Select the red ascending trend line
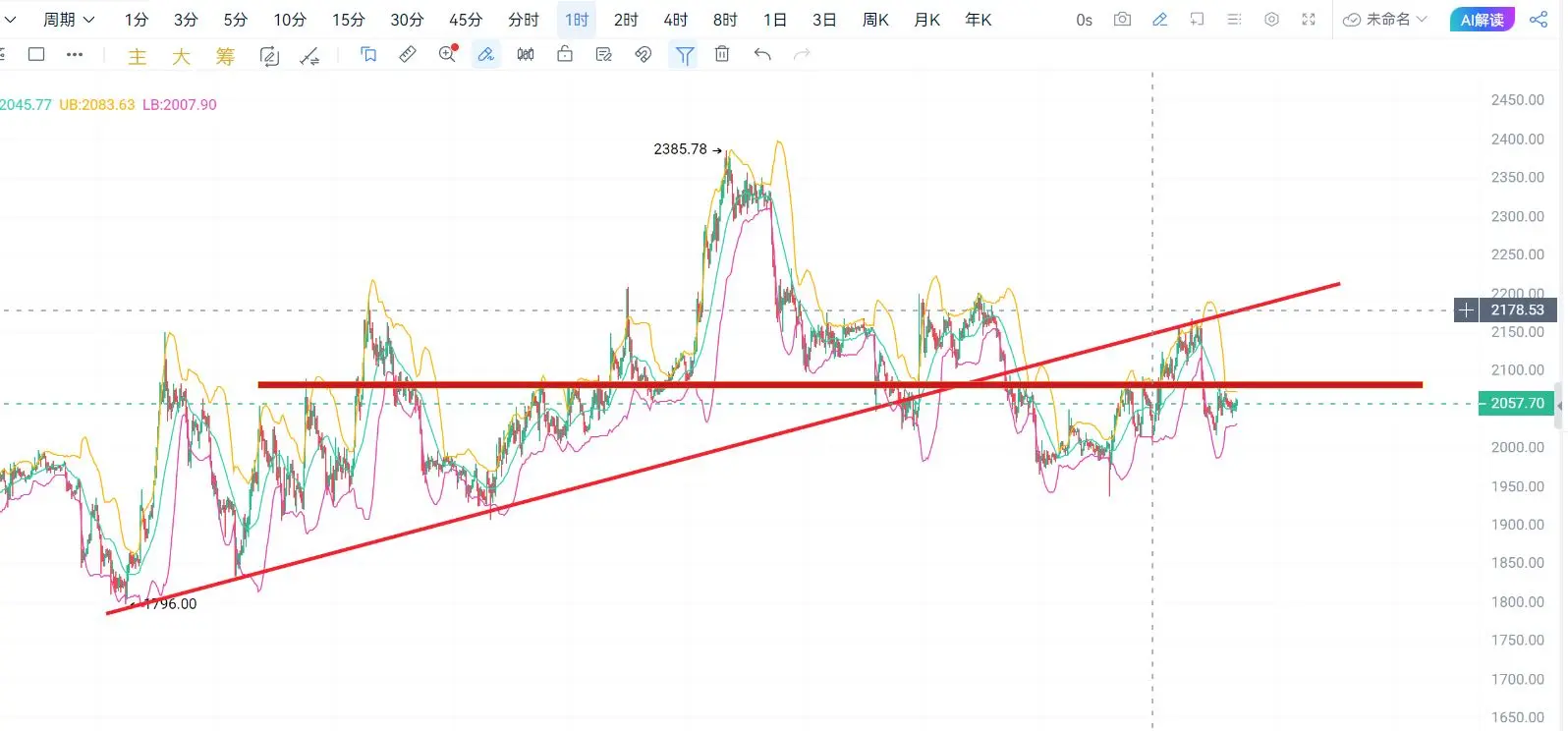The image size is (1568, 731). click(x=723, y=449)
